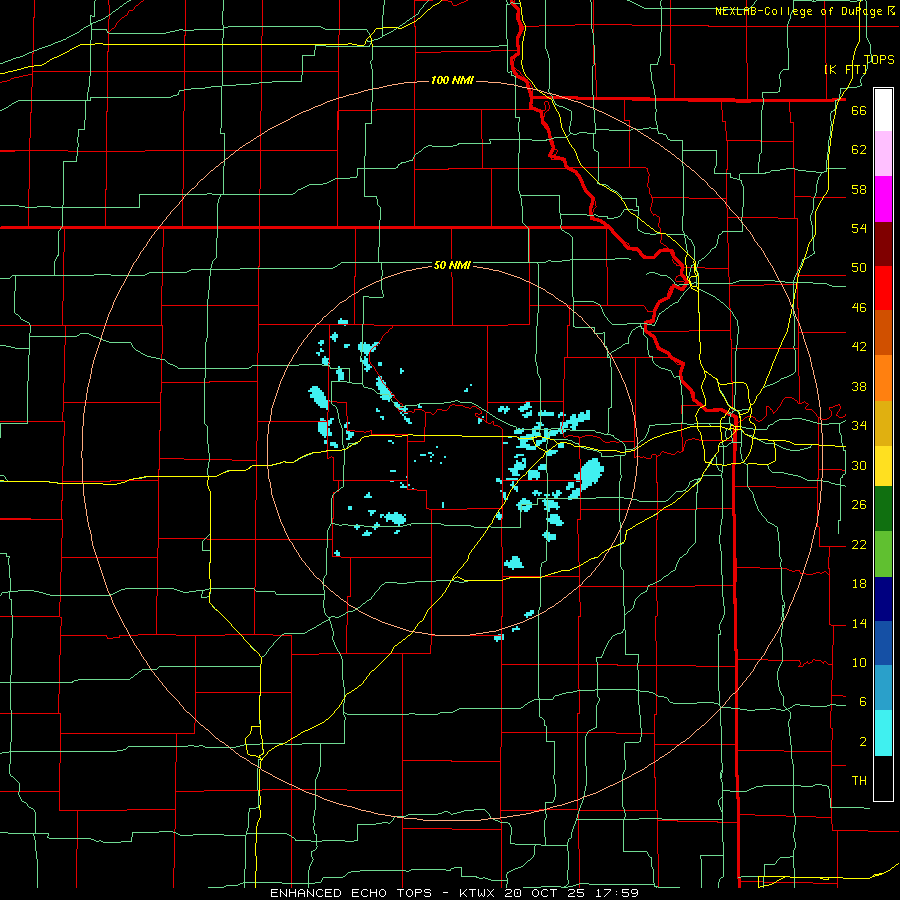900x900 pixels.
Task: Click the 62 value on the legend
Action: click(x=859, y=150)
